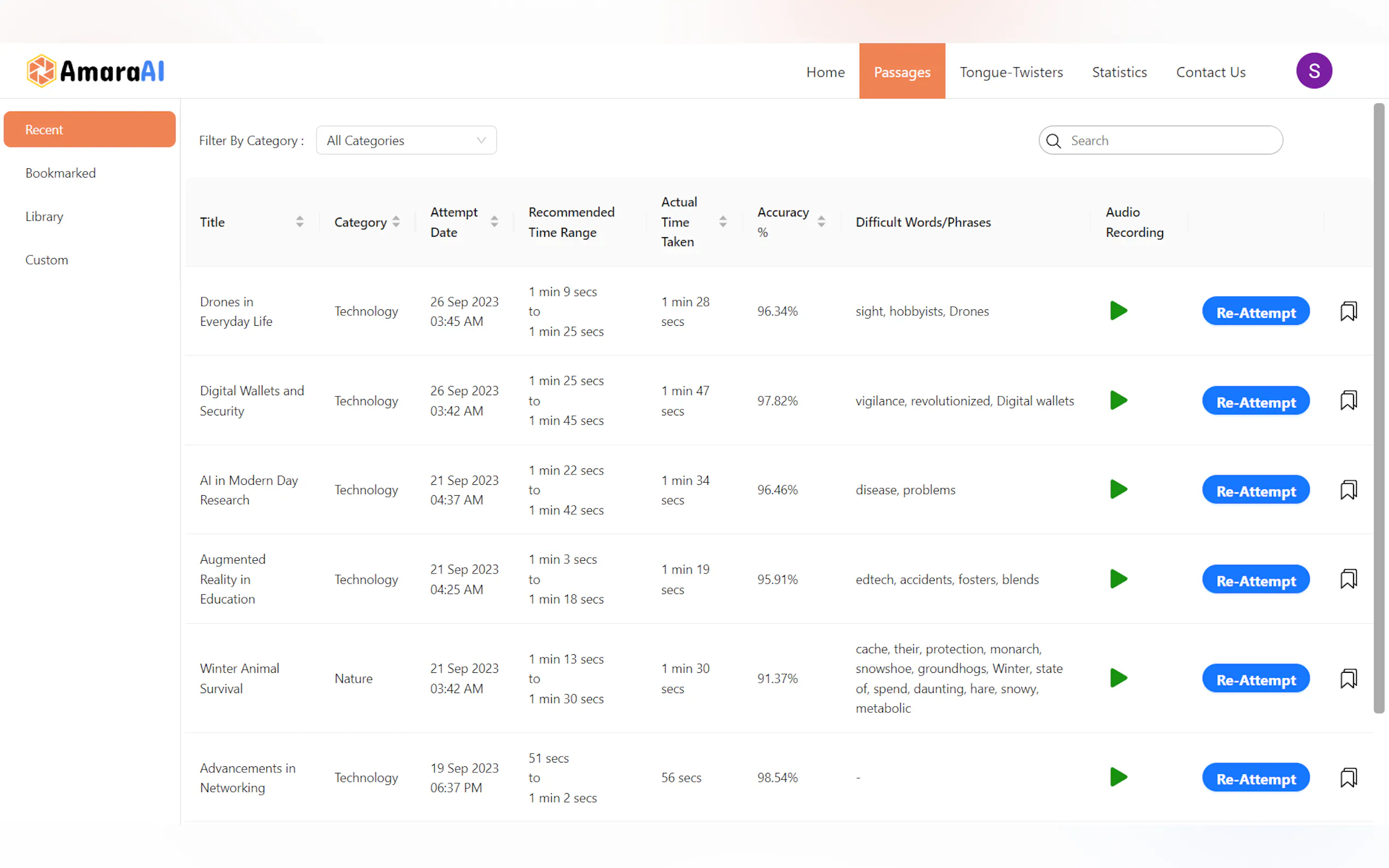Play the Winter Animal Survival recording

coord(1117,678)
